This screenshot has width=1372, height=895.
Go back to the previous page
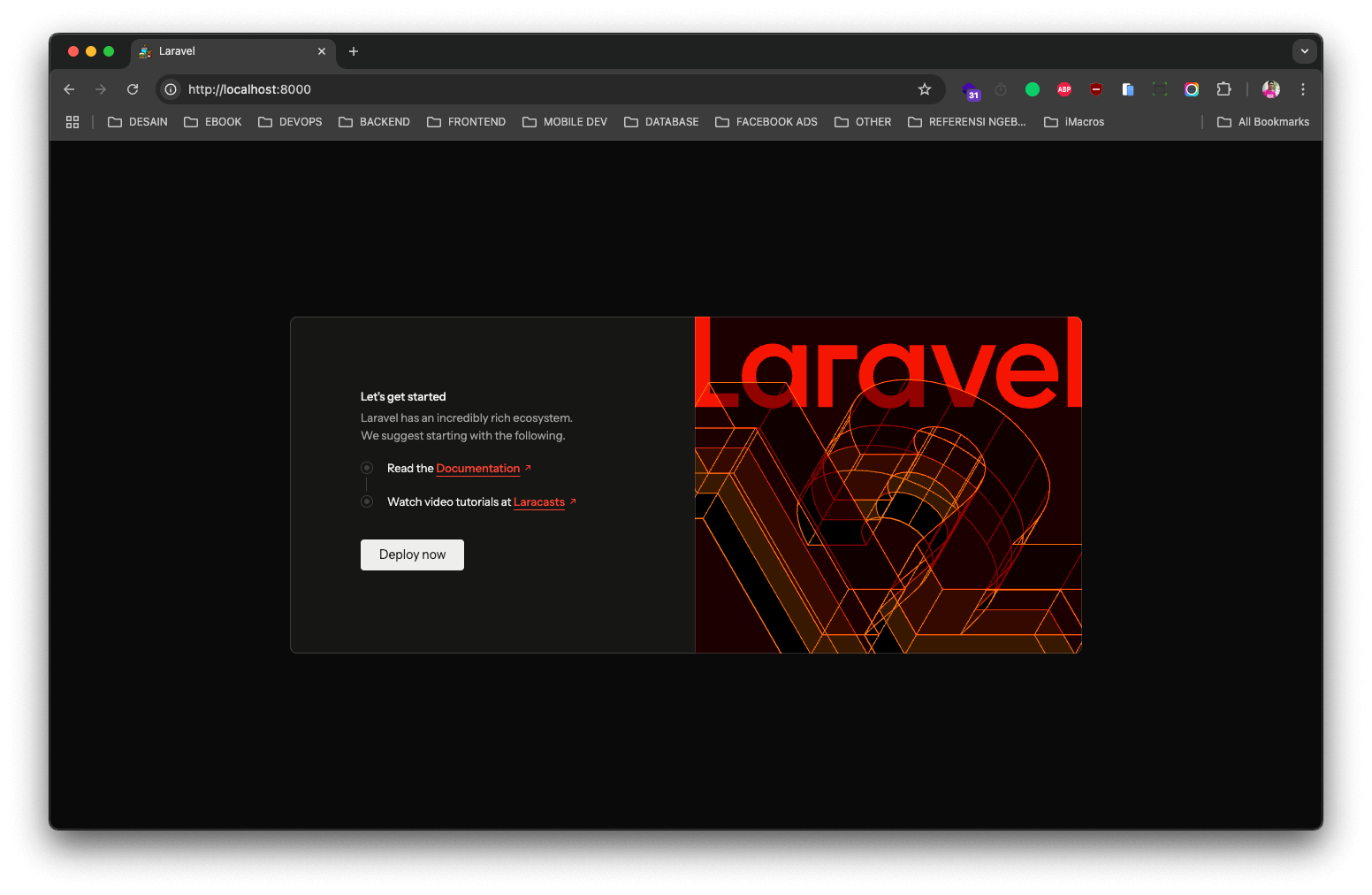(x=69, y=89)
